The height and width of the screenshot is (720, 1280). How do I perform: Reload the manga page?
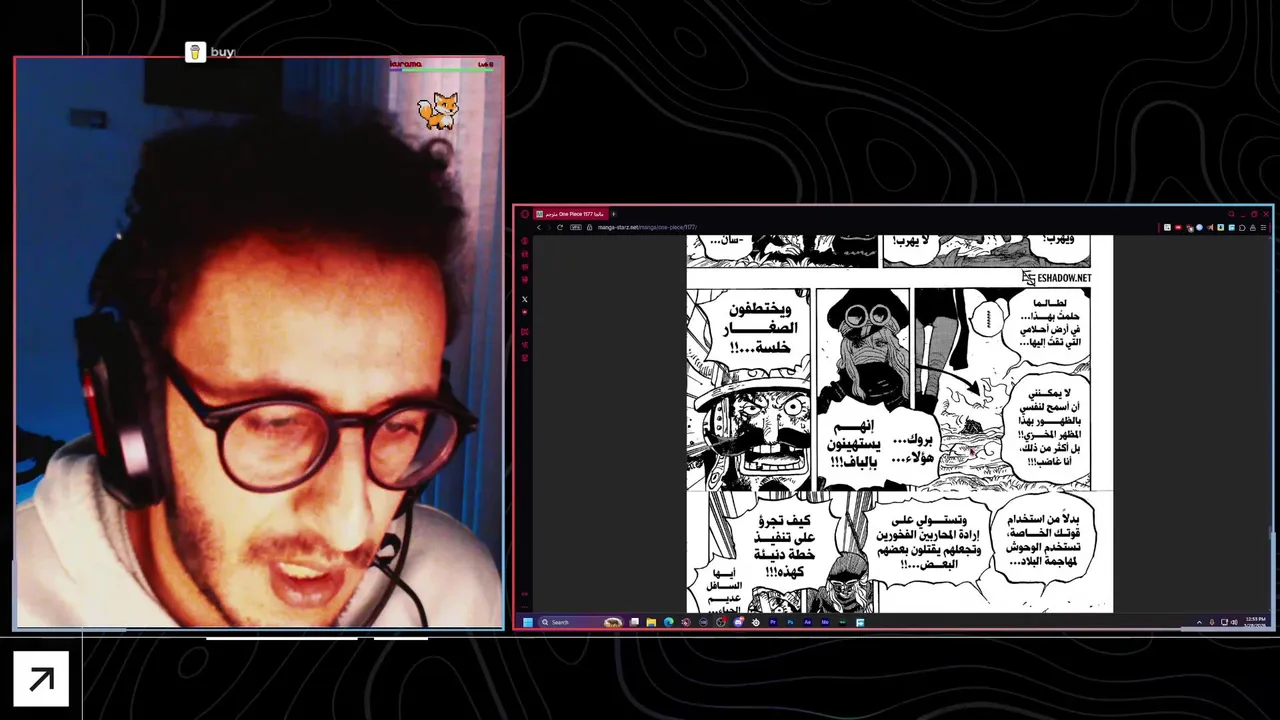tap(560, 227)
